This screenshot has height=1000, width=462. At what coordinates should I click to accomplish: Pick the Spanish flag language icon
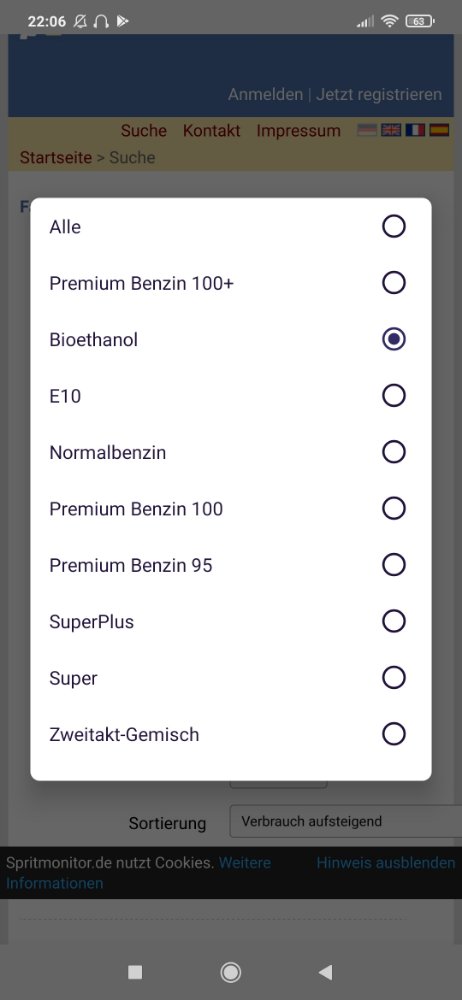tap(438, 130)
